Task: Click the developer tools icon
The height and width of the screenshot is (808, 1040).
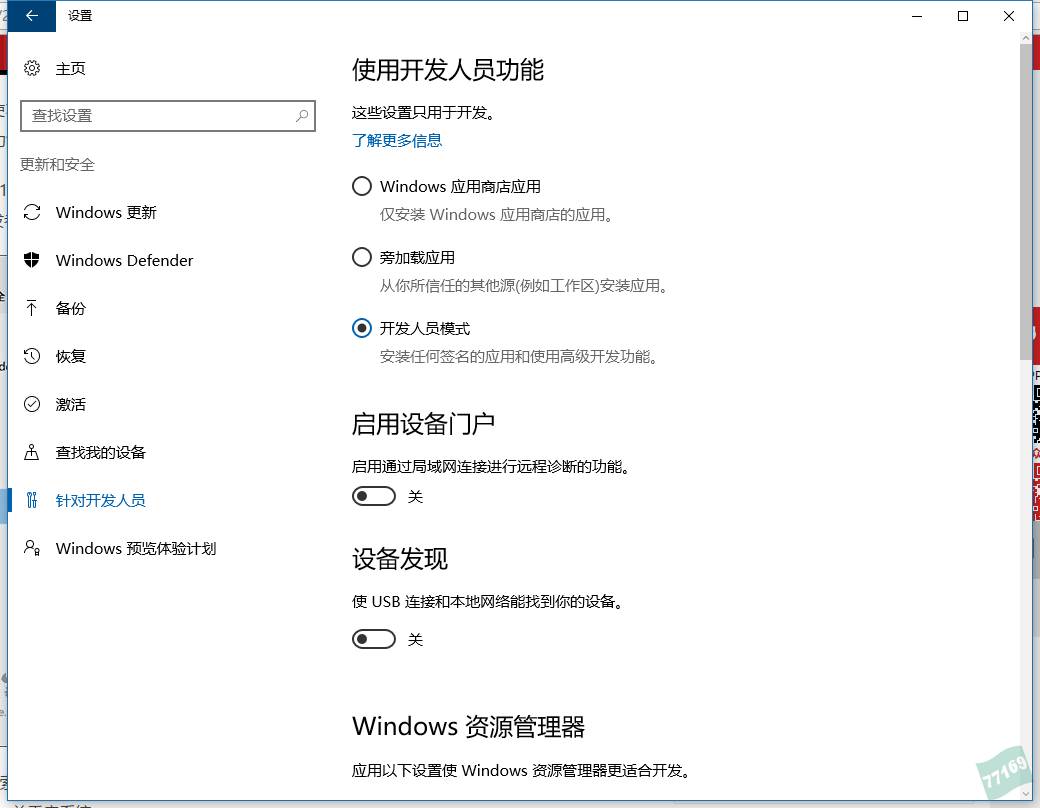Action: [31, 500]
